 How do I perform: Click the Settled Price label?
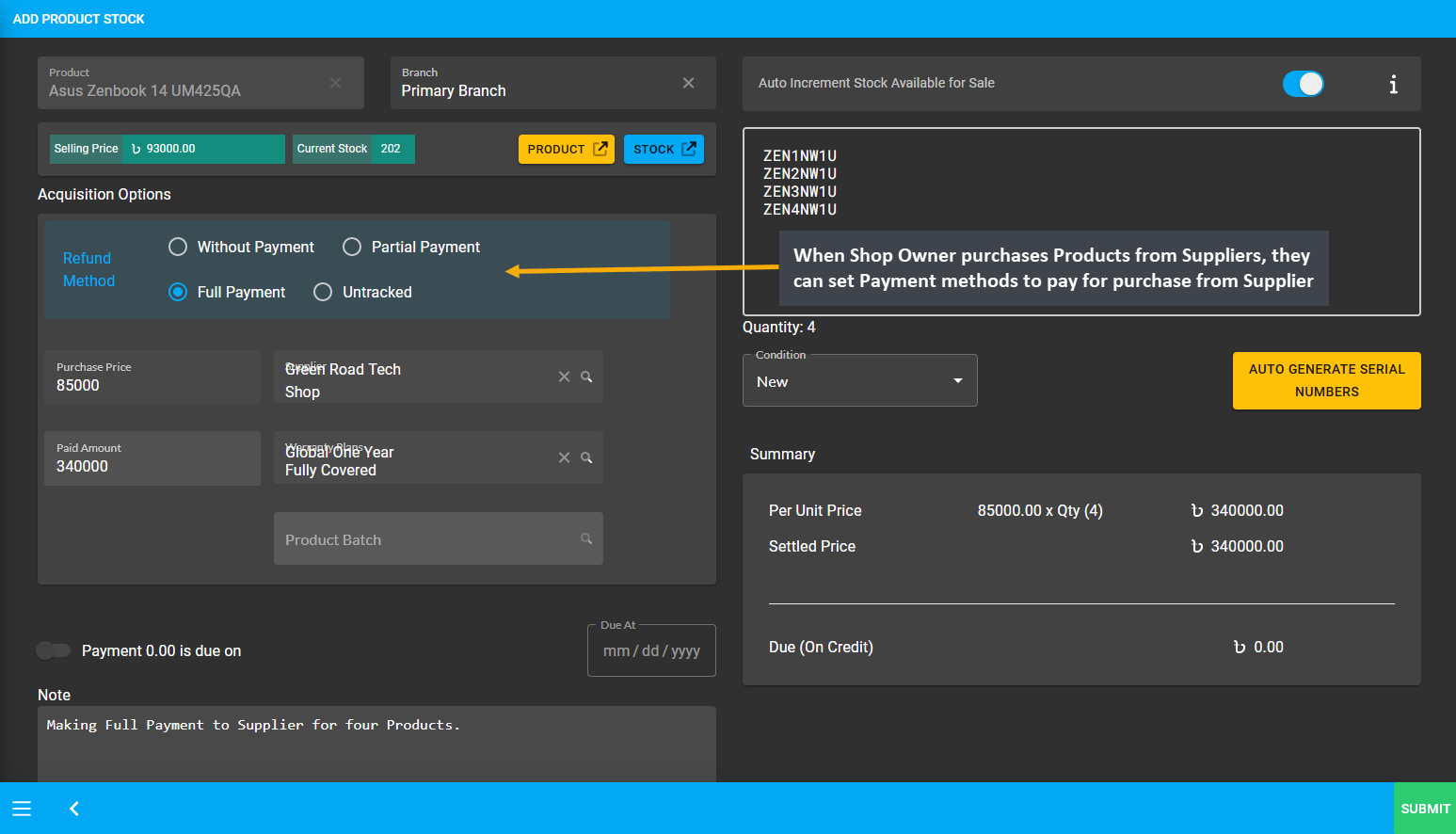click(812, 546)
